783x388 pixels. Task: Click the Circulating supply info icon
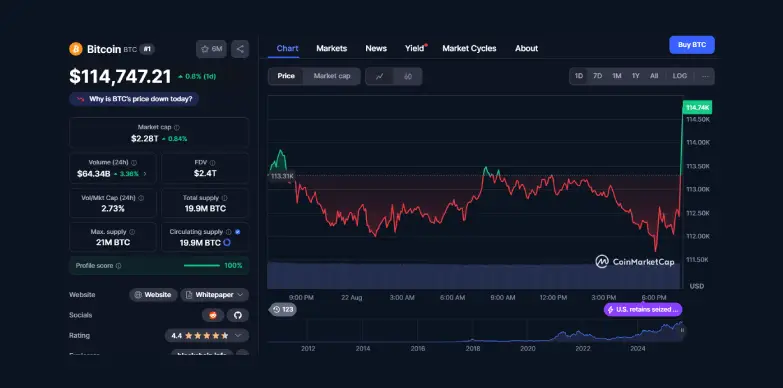click(x=229, y=232)
